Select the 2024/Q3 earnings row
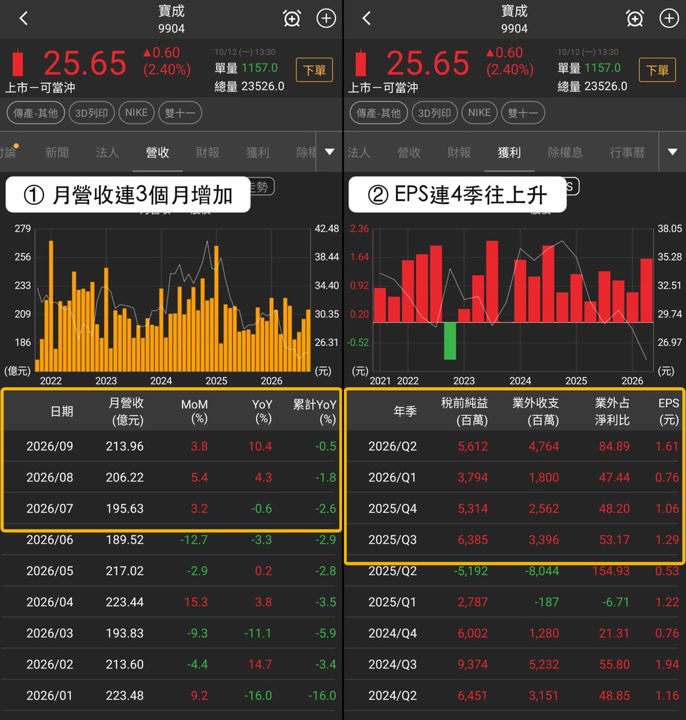The image size is (686, 720). pyautogui.click(x=515, y=664)
